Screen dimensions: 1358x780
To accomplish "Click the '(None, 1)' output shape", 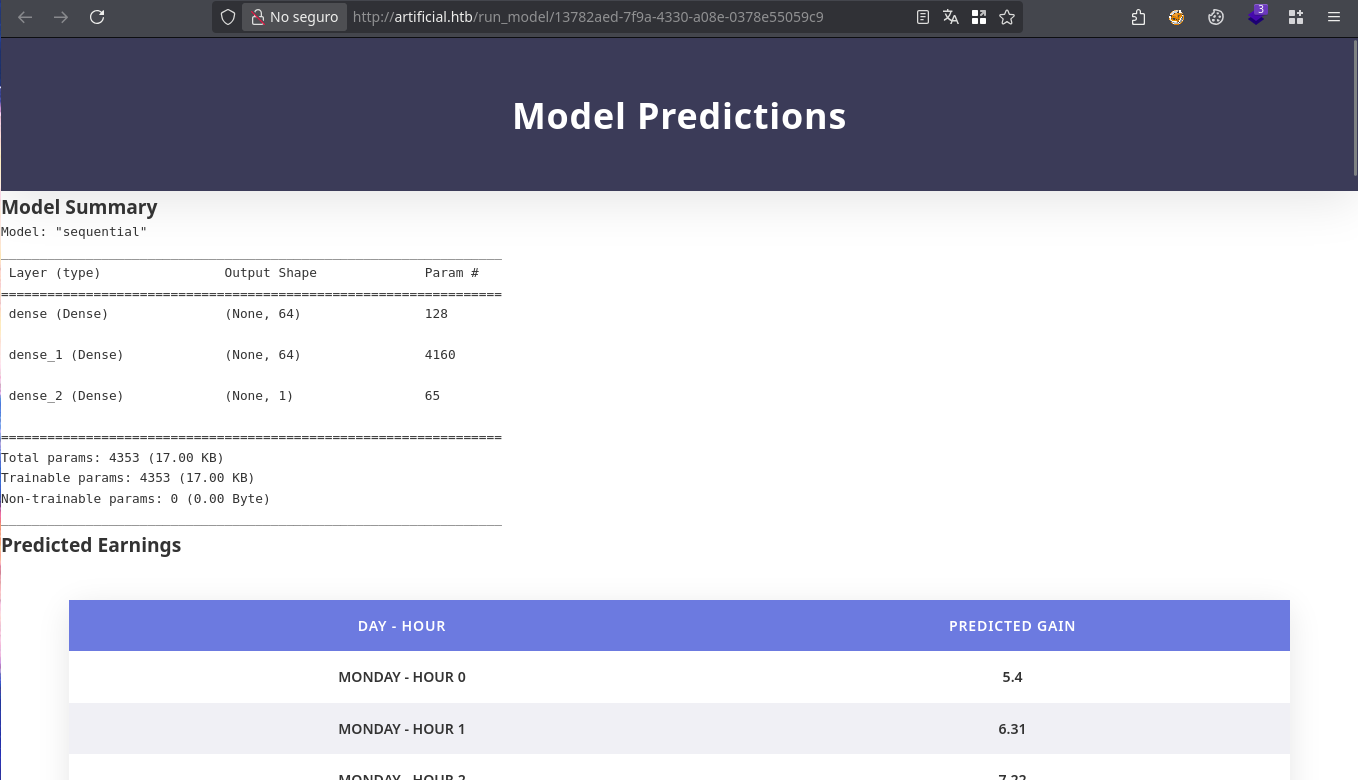I will tap(259, 396).
